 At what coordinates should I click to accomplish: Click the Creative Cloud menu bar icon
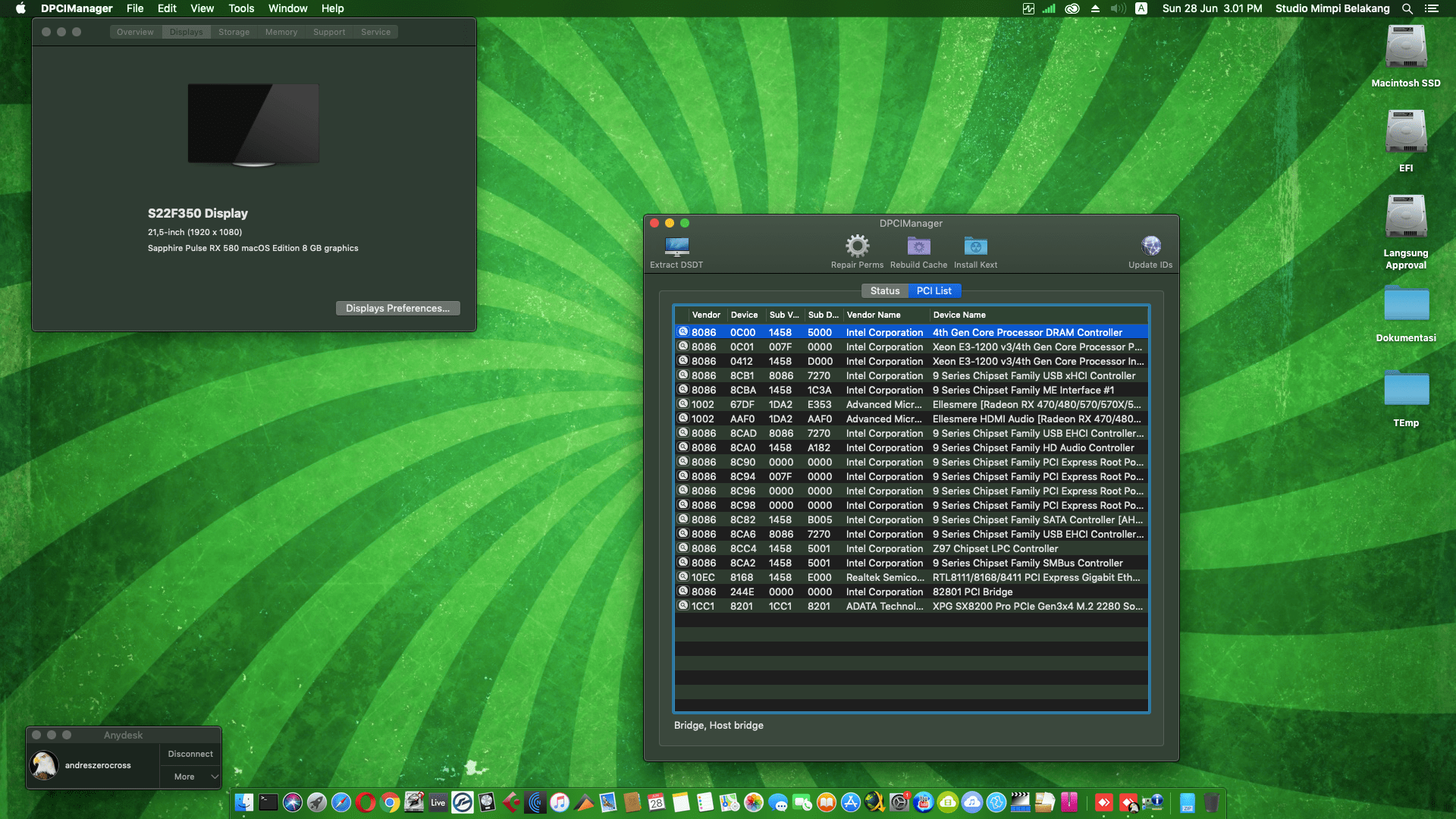pos(1072,8)
